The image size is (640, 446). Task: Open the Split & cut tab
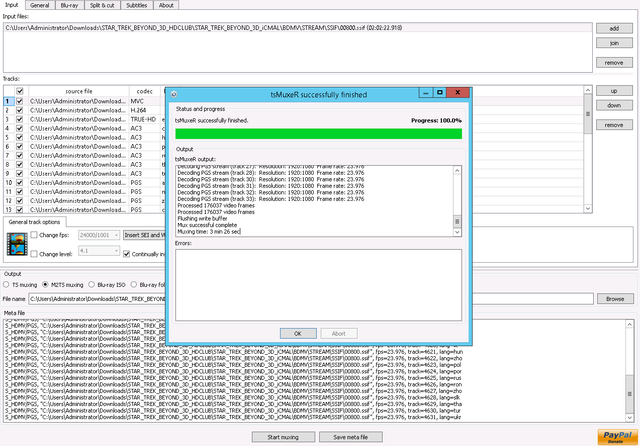(x=102, y=5)
